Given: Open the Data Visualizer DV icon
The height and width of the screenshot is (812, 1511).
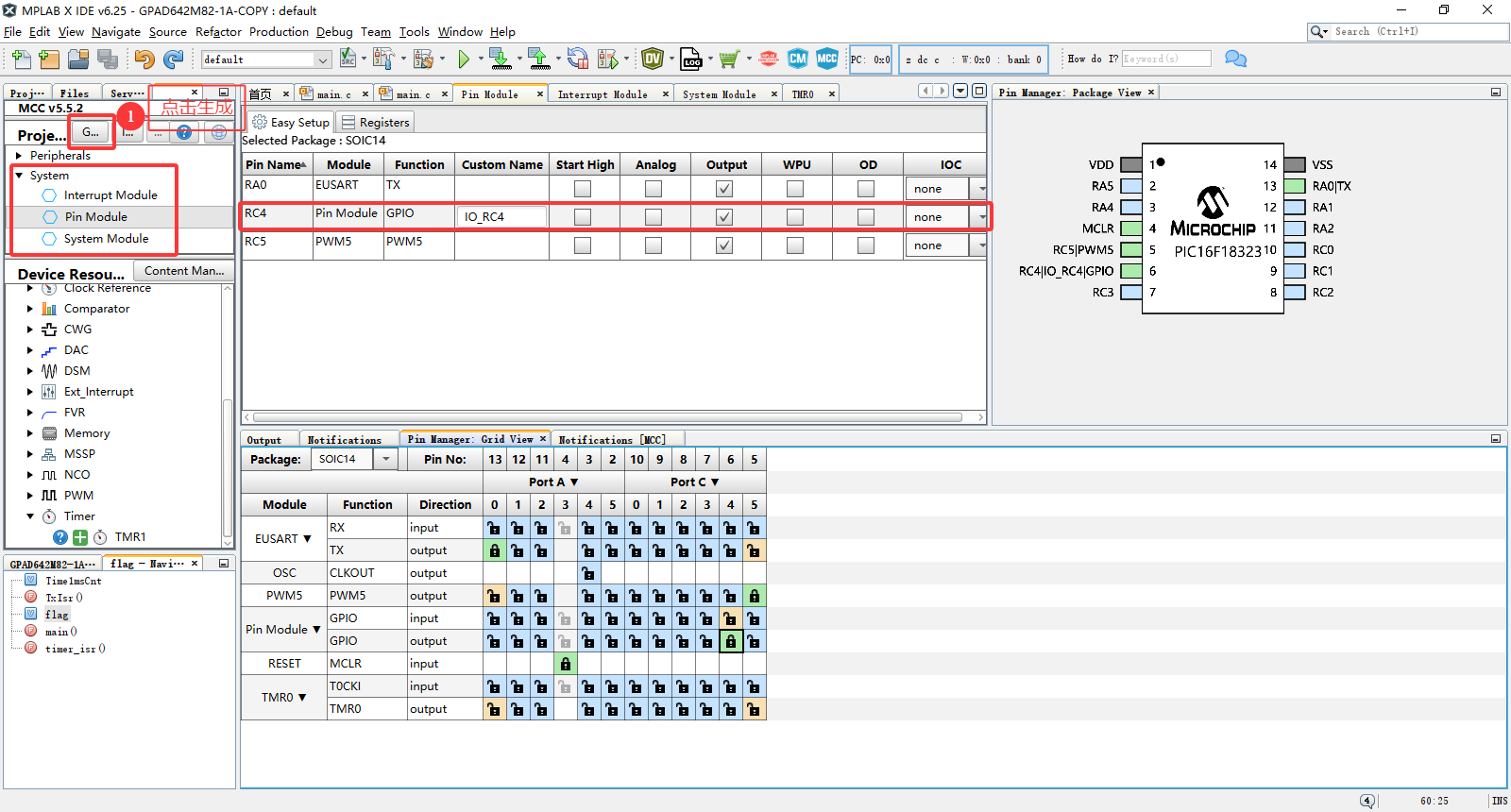Looking at the screenshot, I should coord(653,59).
